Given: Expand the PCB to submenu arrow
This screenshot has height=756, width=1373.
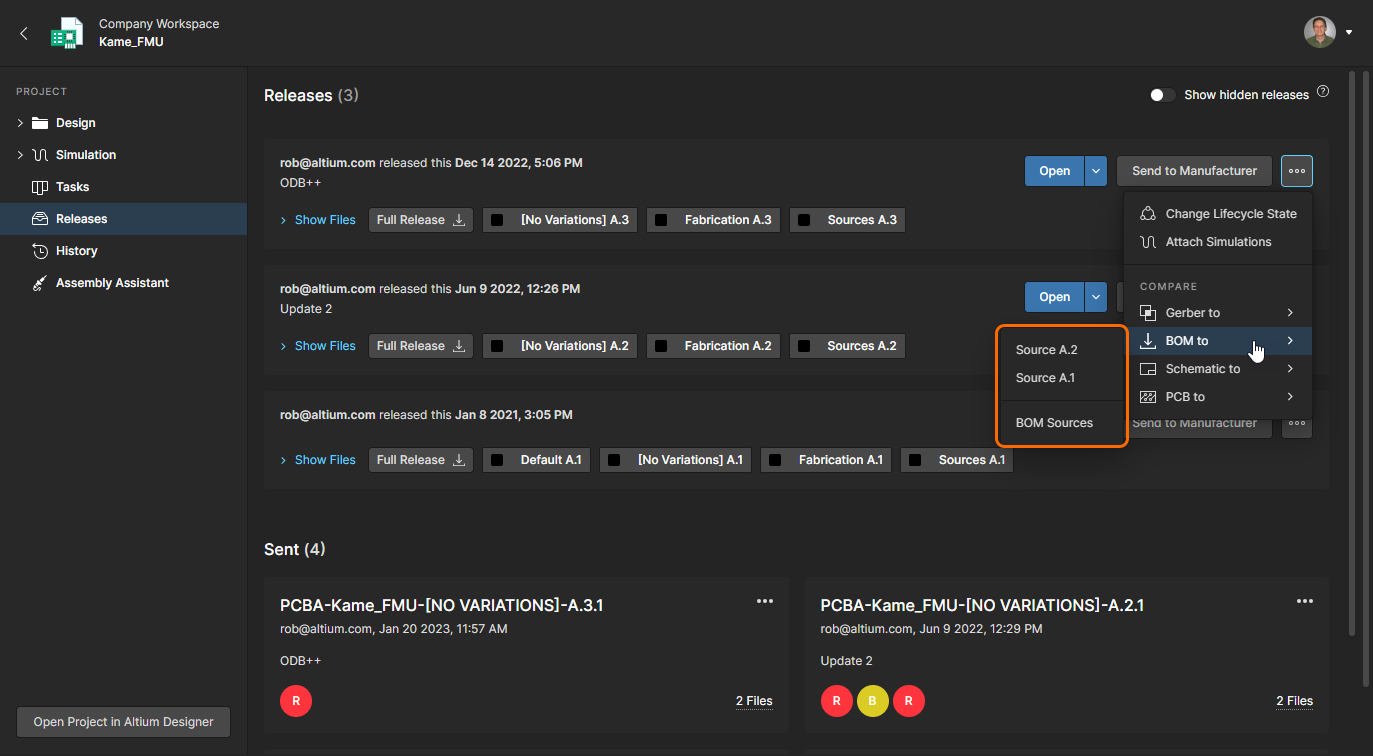Looking at the screenshot, I should [x=1291, y=397].
